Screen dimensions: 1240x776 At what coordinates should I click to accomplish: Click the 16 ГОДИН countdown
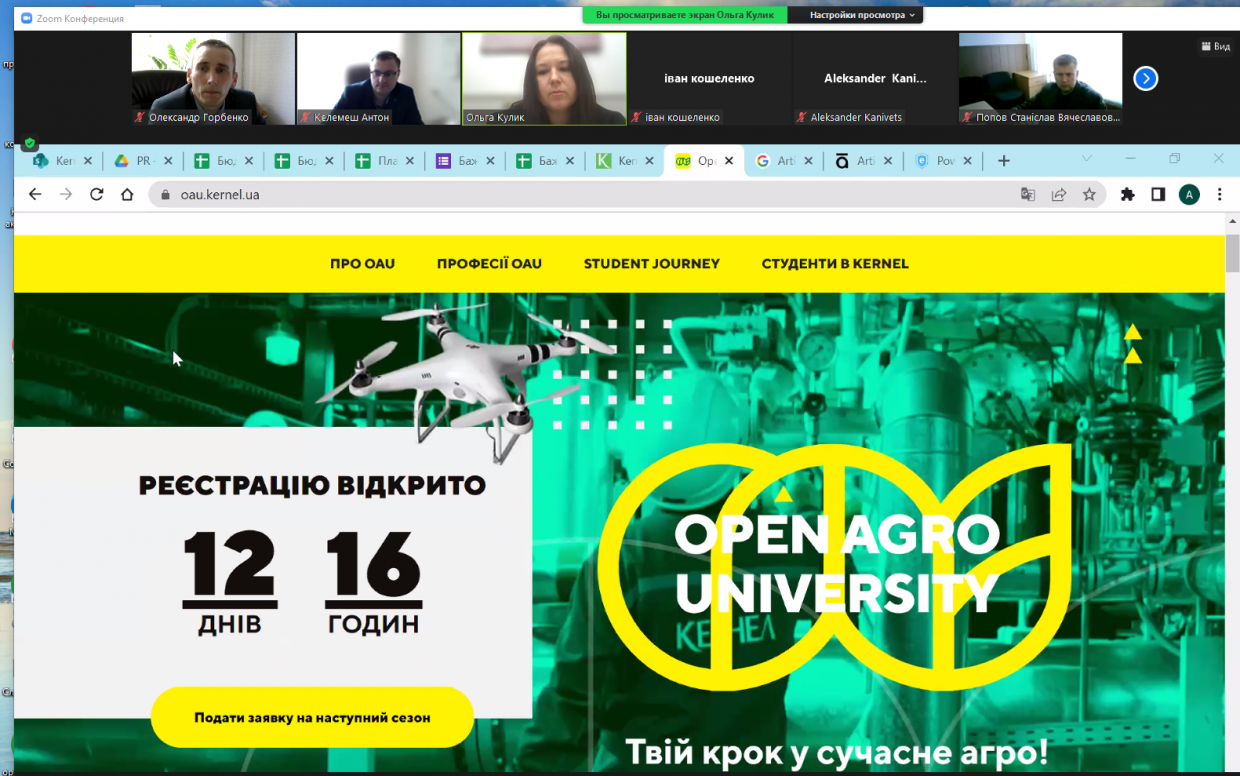(373, 583)
